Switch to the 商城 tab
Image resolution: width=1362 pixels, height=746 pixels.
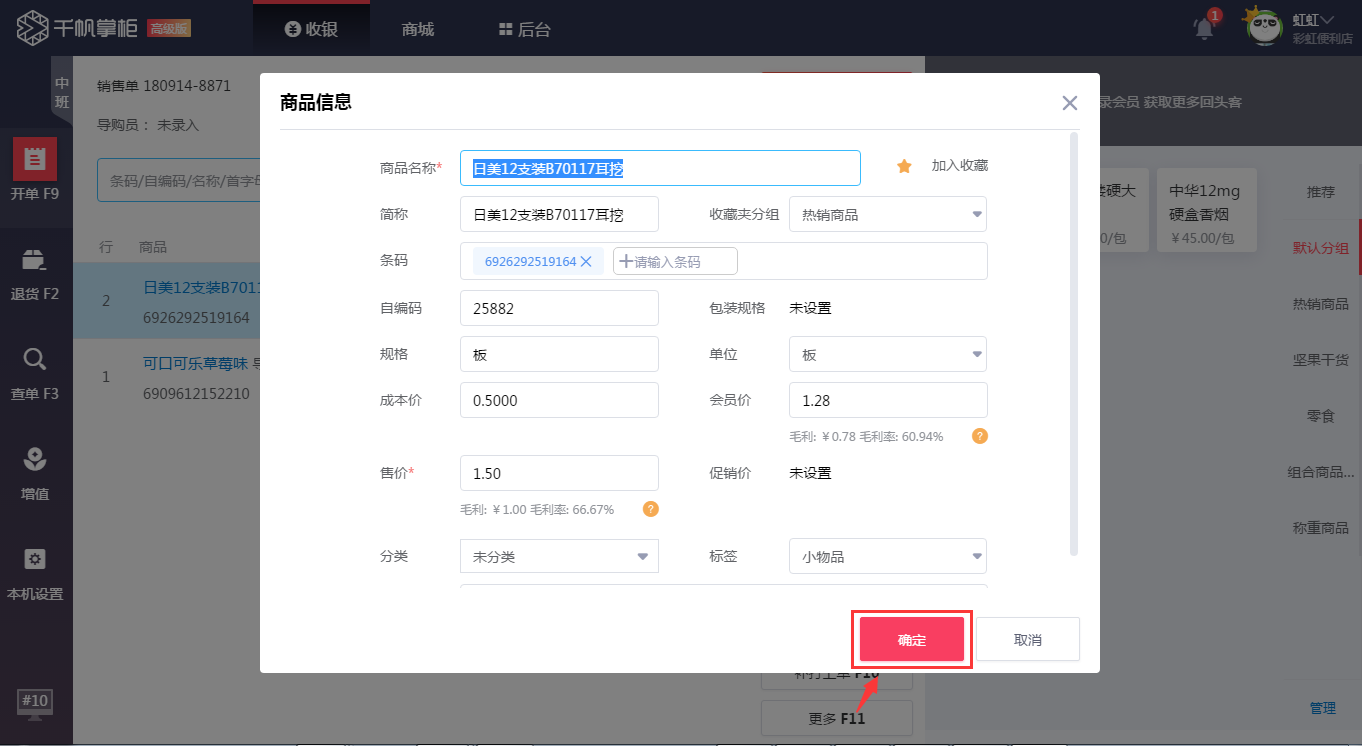pos(416,29)
